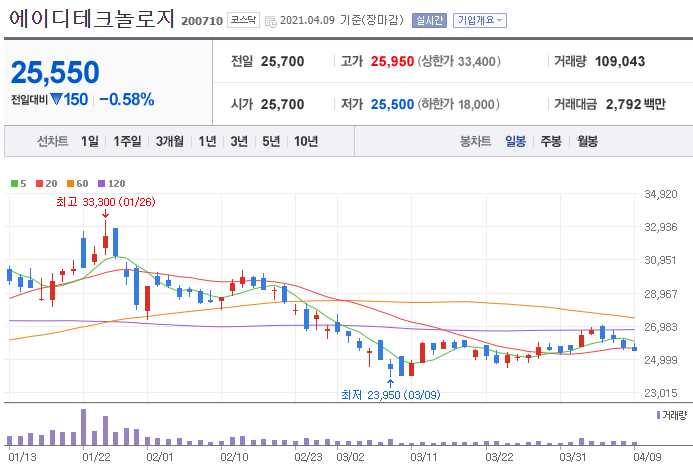Image resolution: width=693 pixels, height=471 pixels.
Task: Click the -0.58% change rate
Action: tap(127, 99)
